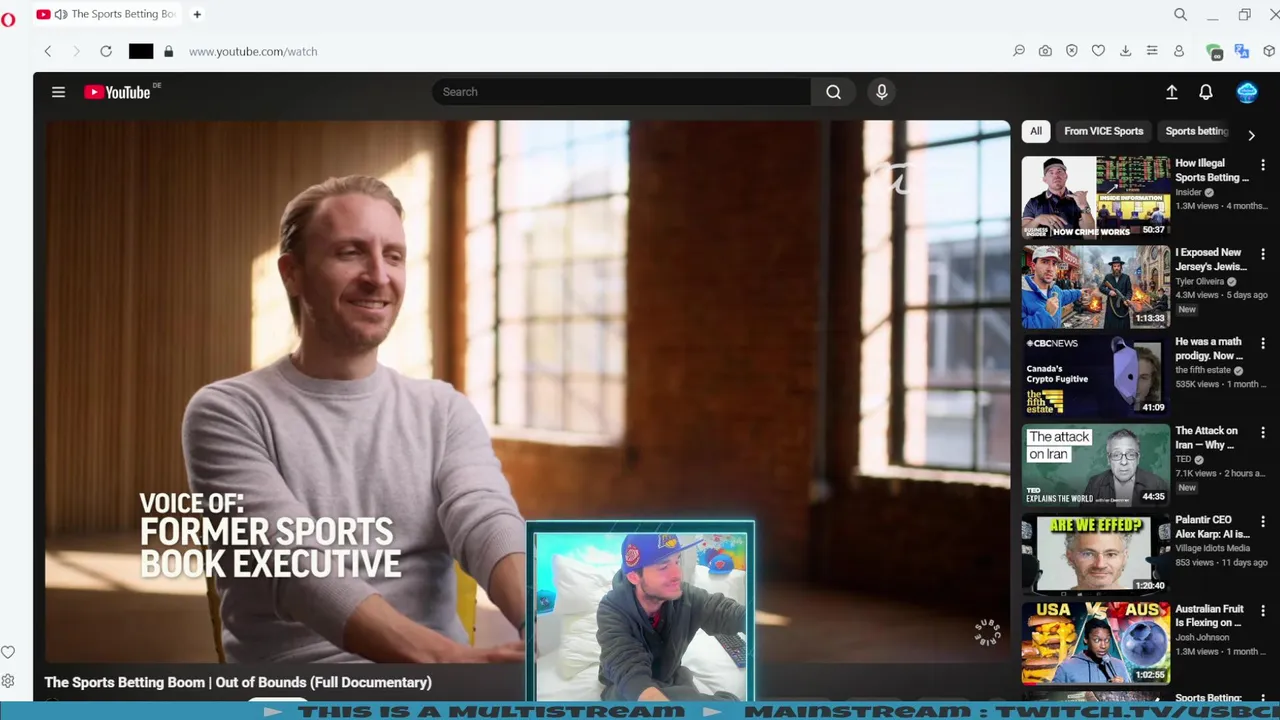
Task: Open the Opera main menu logo
Action: click(8, 19)
